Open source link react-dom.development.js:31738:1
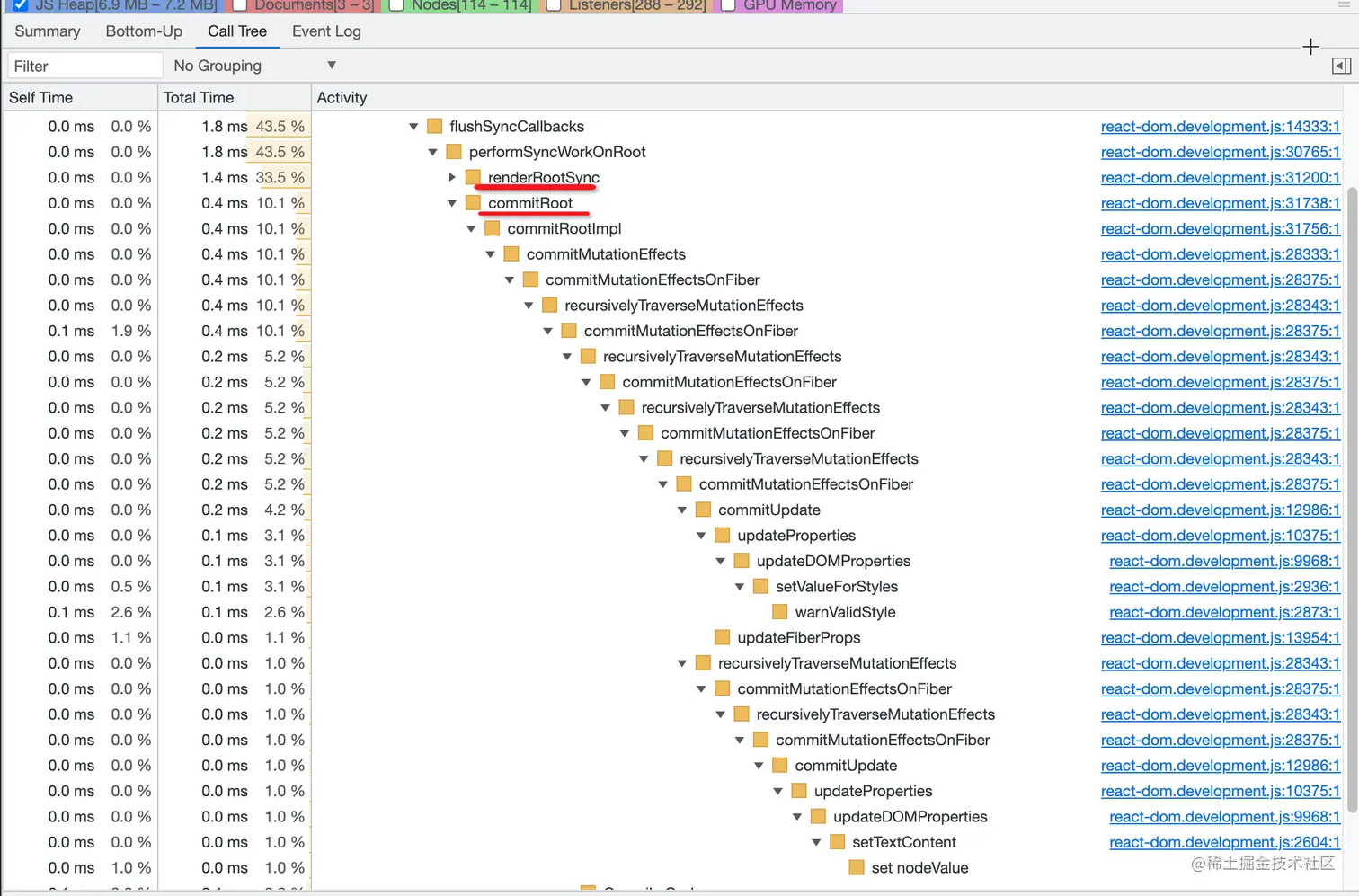 pos(1221,203)
